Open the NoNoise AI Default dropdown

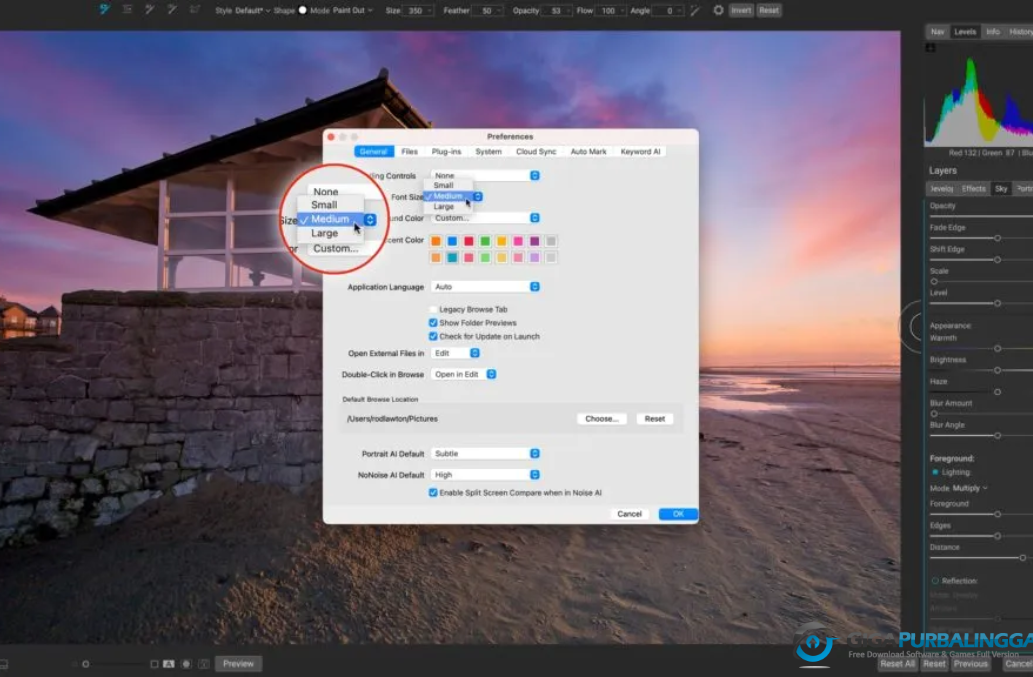(x=486, y=474)
